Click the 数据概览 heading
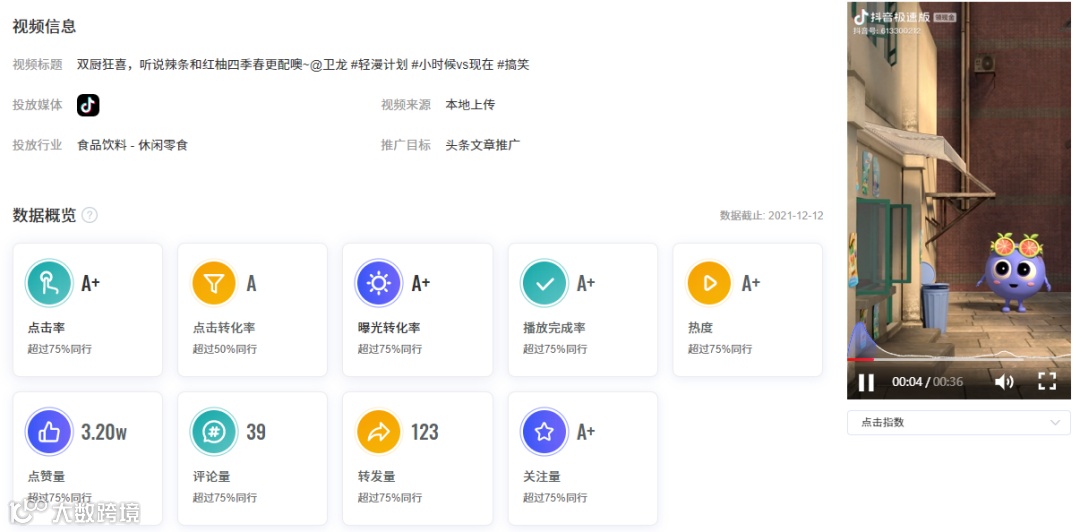The height and width of the screenshot is (532, 1080). click(44, 215)
